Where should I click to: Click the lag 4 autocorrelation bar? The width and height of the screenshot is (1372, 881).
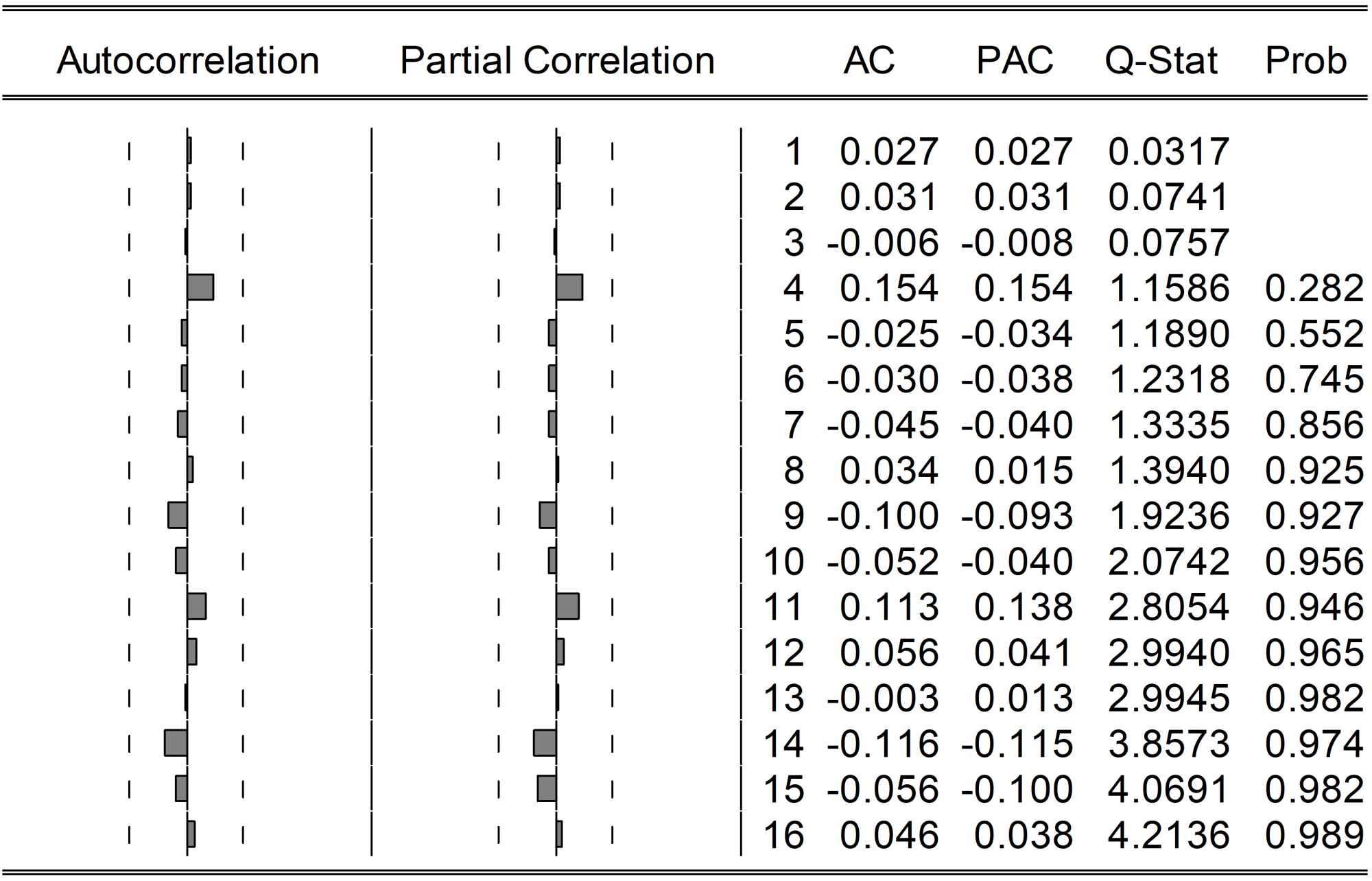point(200,287)
